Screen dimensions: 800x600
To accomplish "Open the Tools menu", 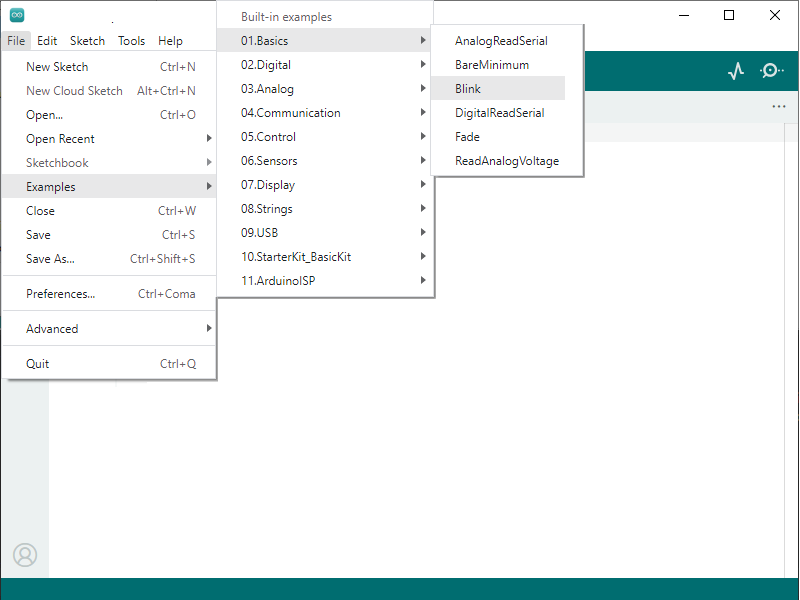I will [x=131, y=41].
